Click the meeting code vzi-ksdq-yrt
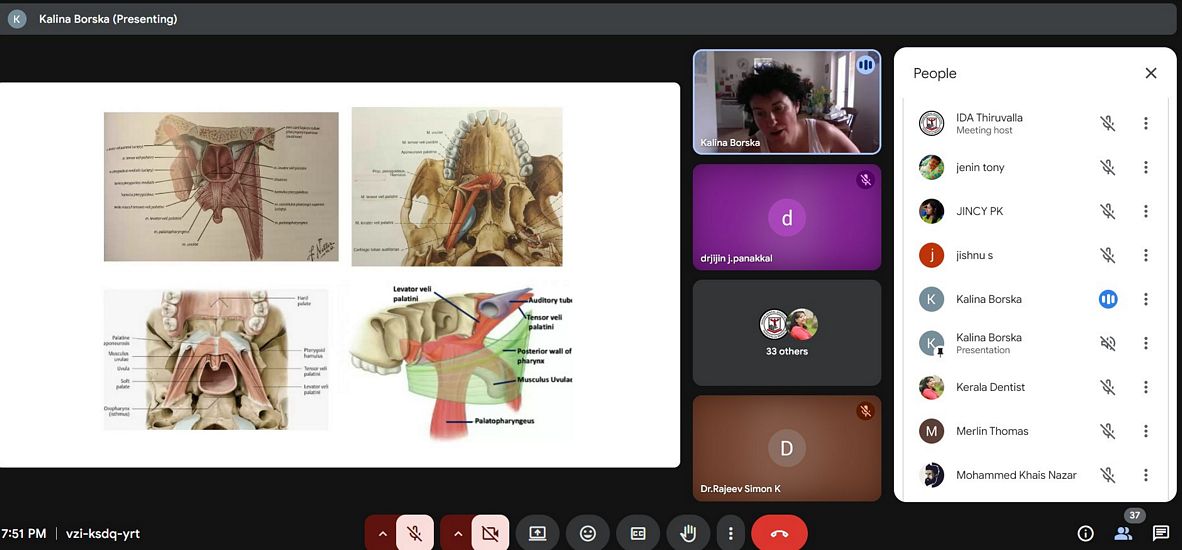The image size is (1182, 550). click(103, 533)
